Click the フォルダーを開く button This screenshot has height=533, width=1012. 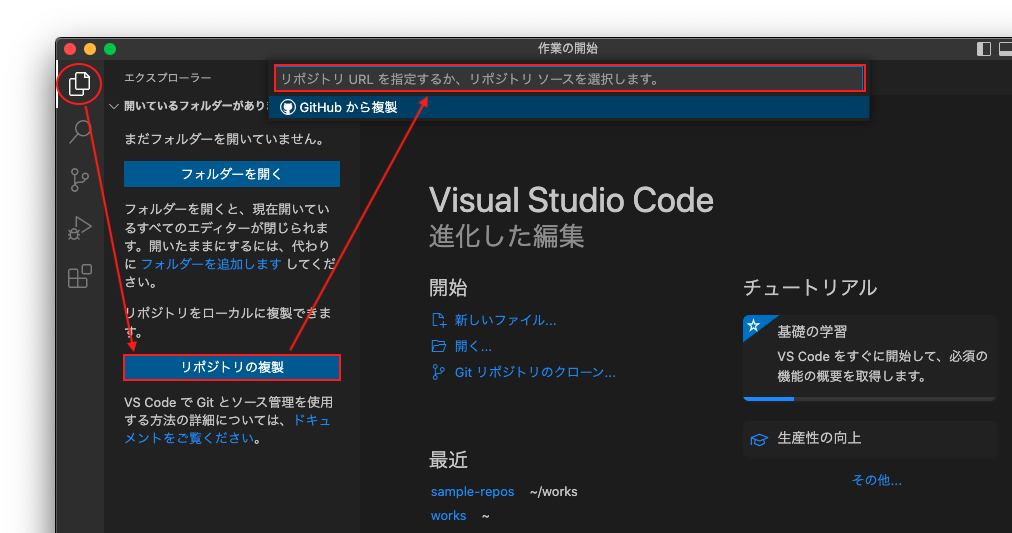[232, 174]
